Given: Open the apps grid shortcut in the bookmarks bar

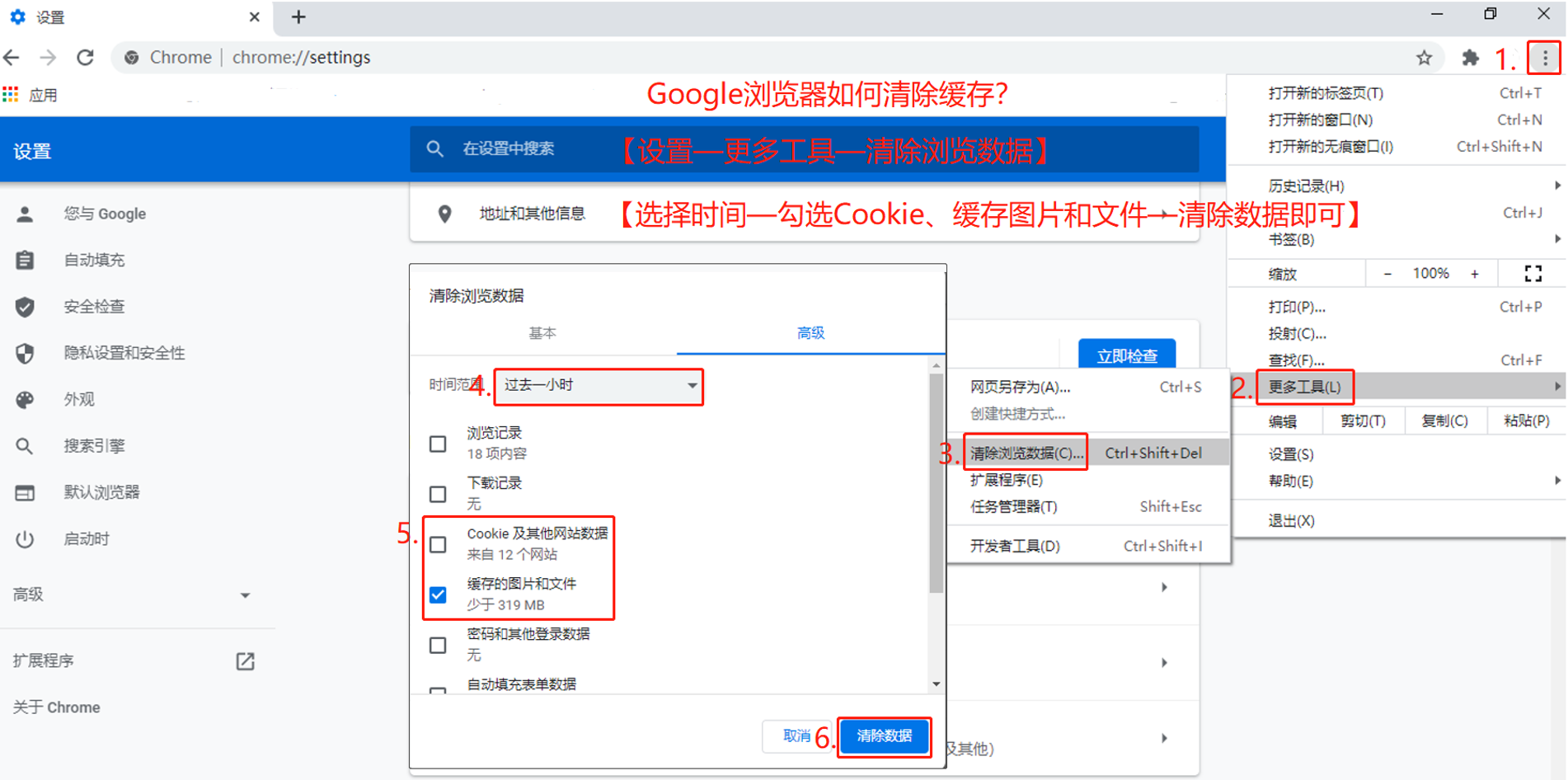Looking at the screenshot, I should 11,95.
